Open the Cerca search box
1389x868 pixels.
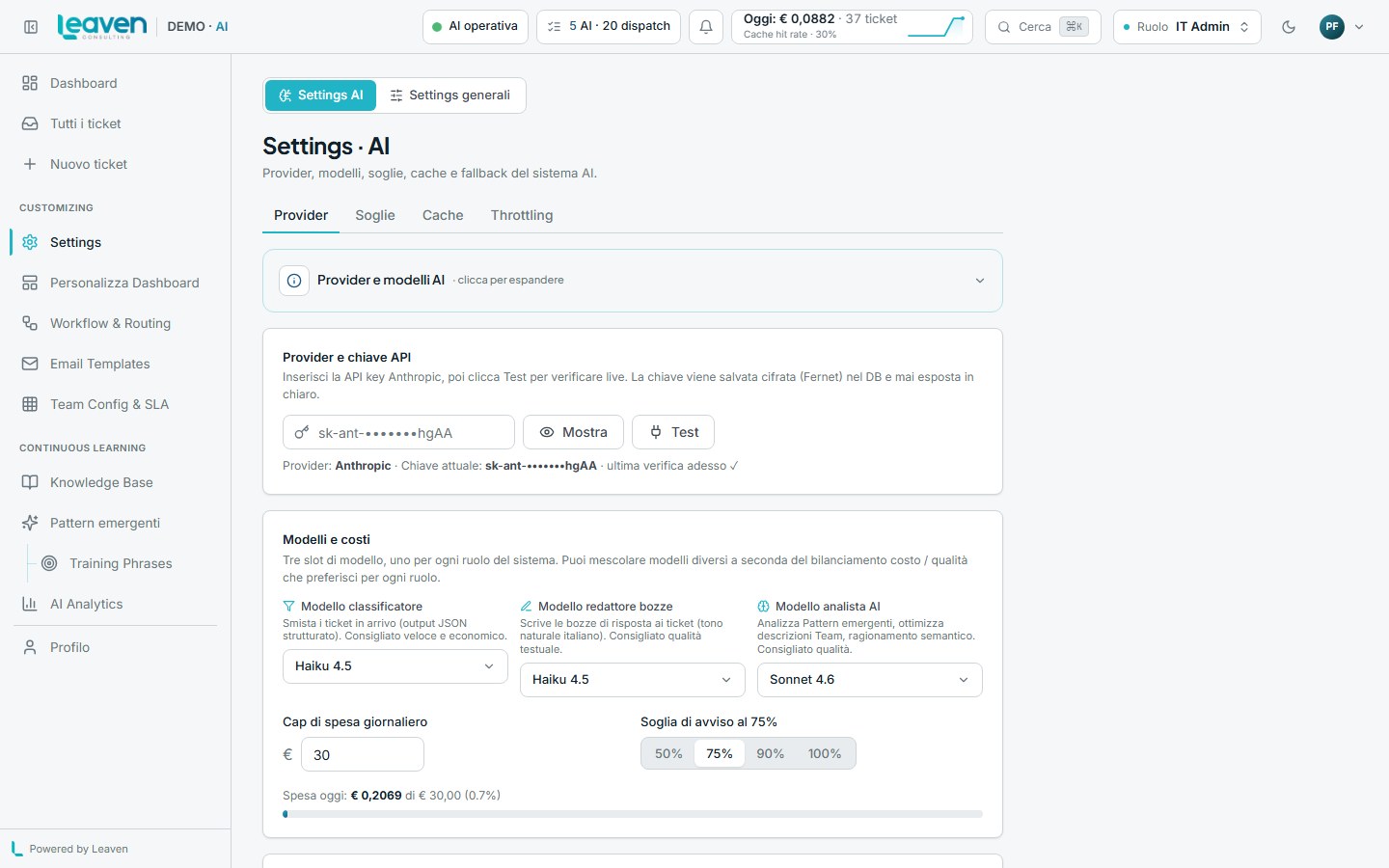click(x=1043, y=27)
